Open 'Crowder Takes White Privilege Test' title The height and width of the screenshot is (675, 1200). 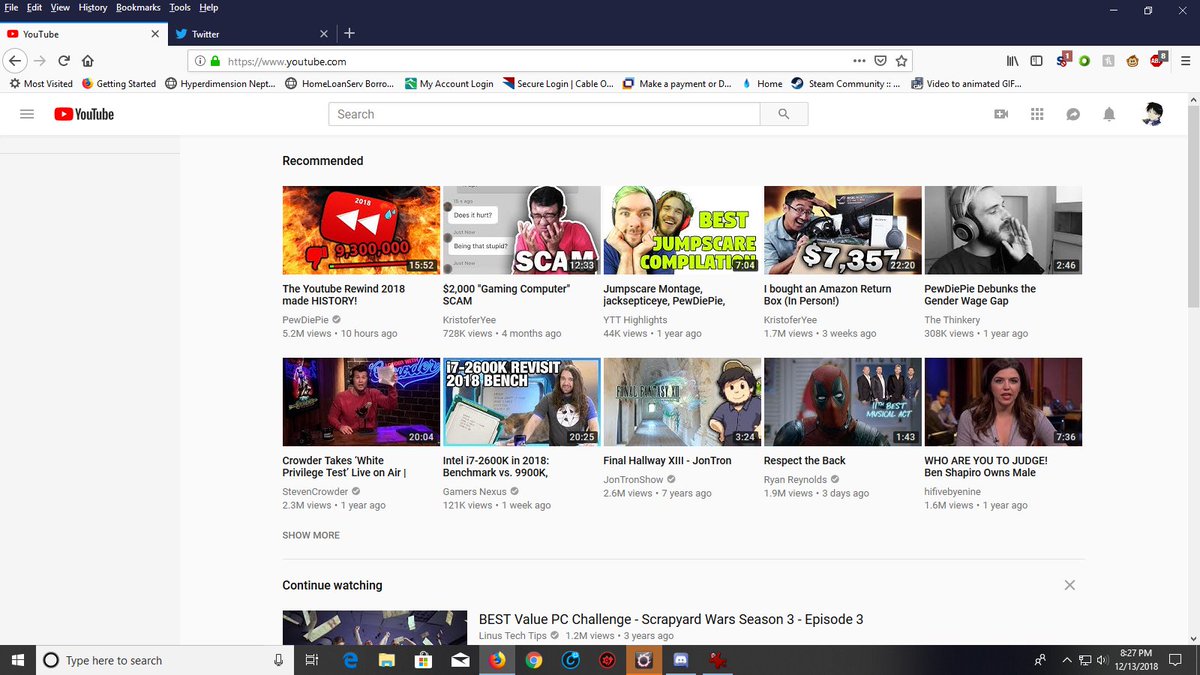[344, 467]
